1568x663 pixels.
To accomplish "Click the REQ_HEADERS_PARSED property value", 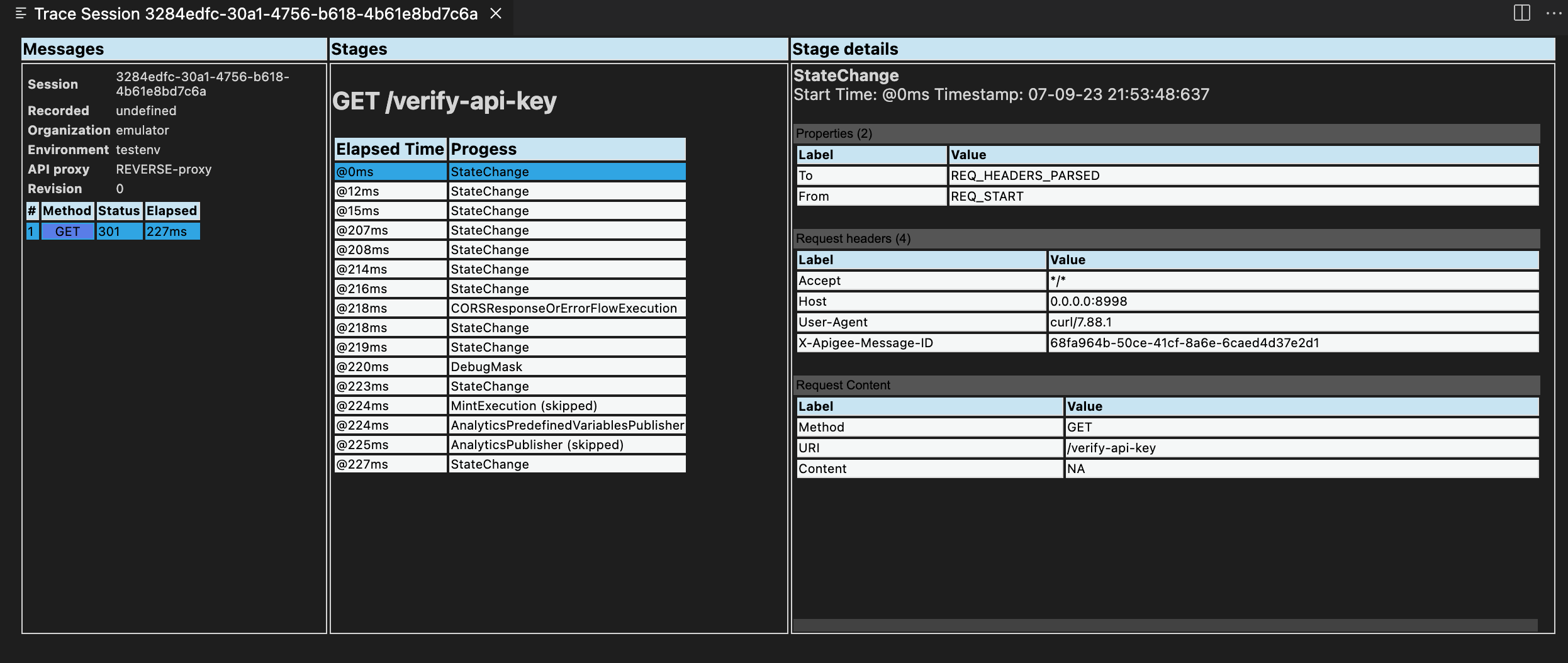I will click(x=1026, y=175).
